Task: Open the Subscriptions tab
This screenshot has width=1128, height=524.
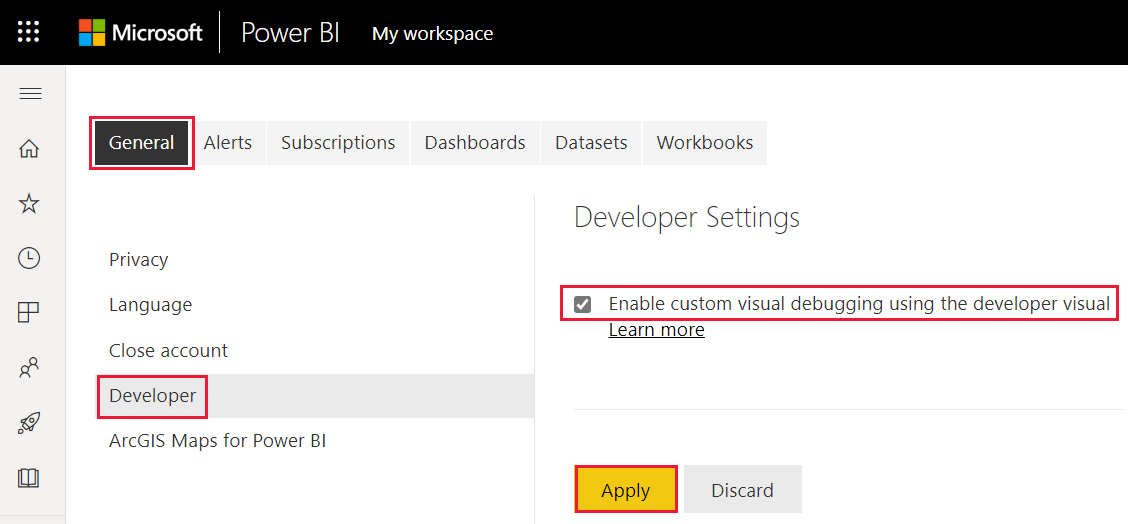Action: pos(338,143)
